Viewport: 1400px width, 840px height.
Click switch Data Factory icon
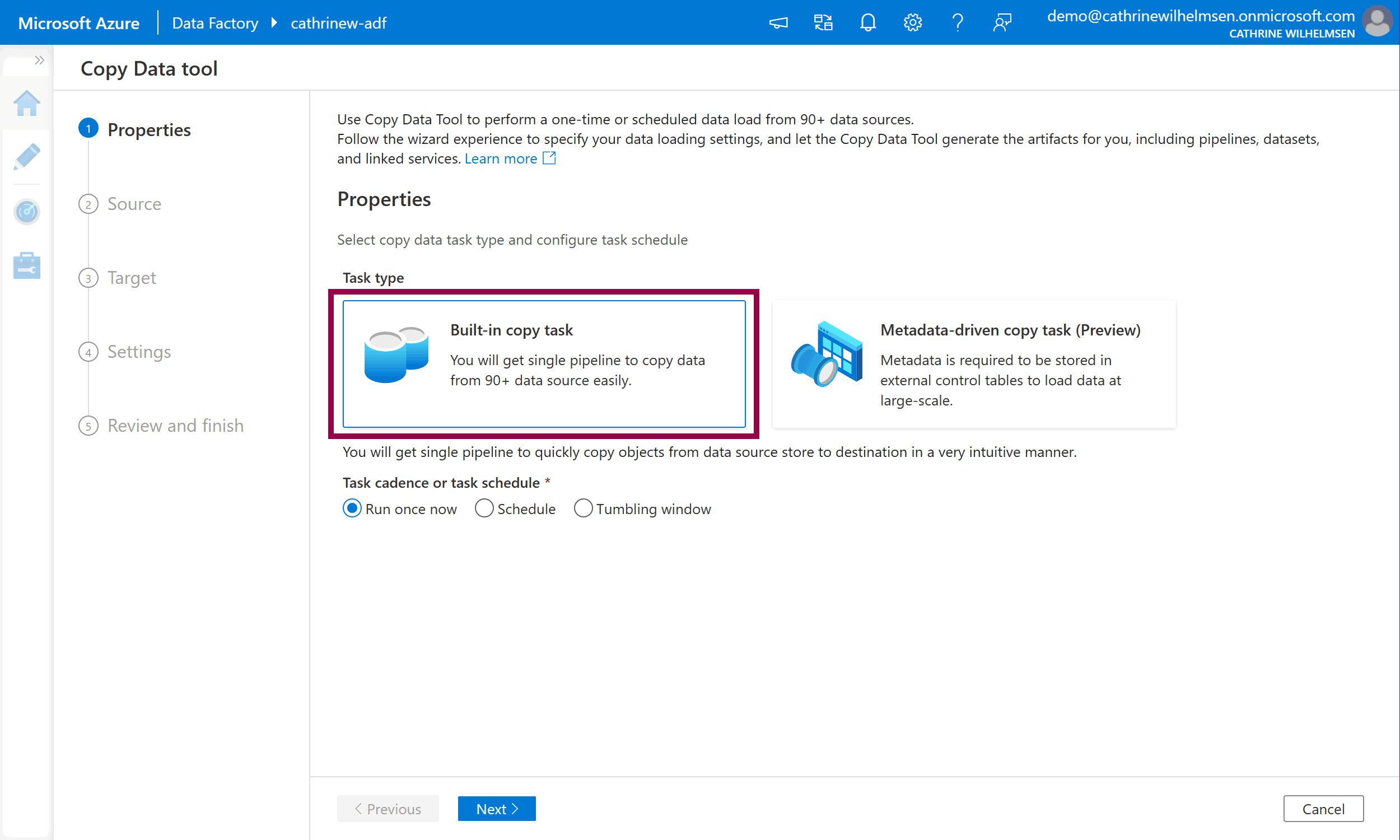(x=823, y=22)
